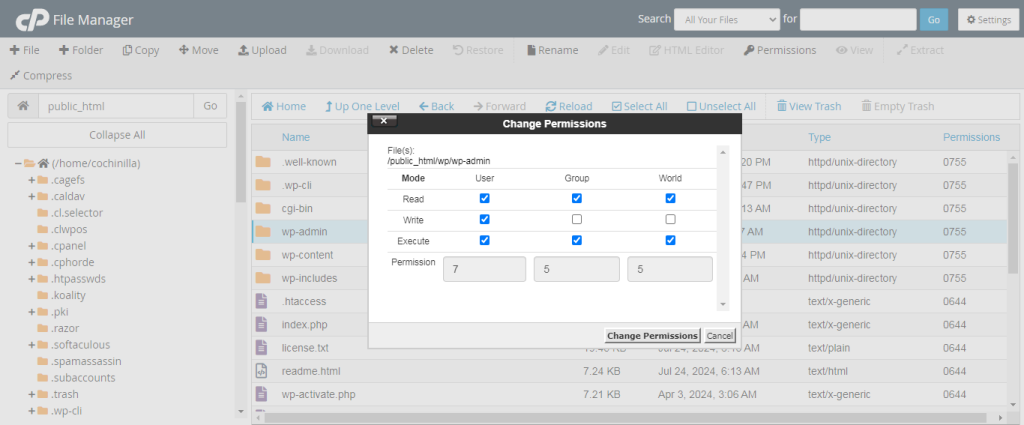Click the Reload icon
The height and width of the screenshot is (425, 1024).
[x=551, y=106]
